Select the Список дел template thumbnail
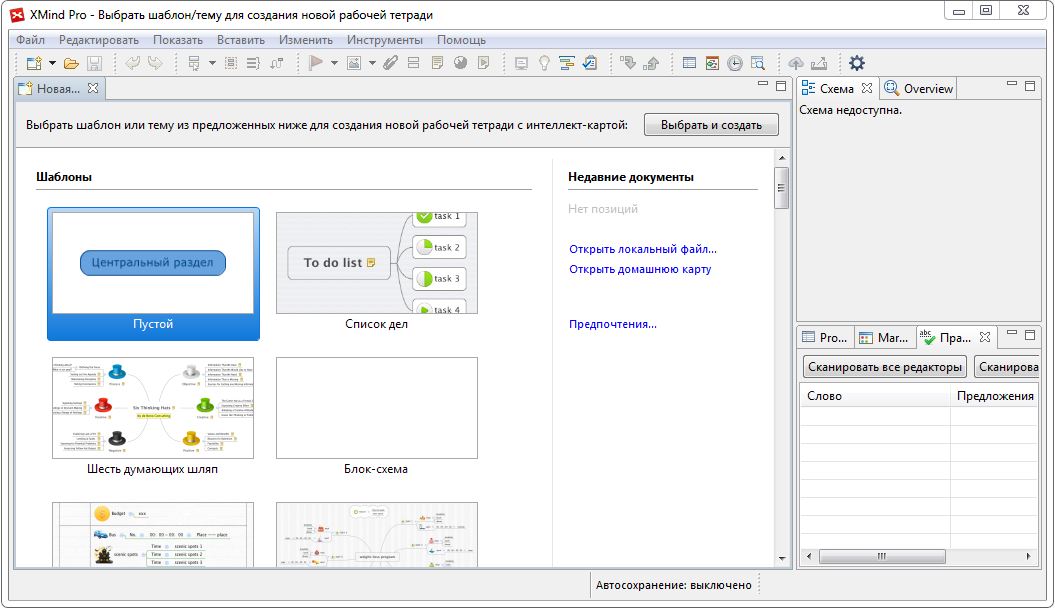The image size is (1055, 609). pyautogui.click(x=377, y=264)
